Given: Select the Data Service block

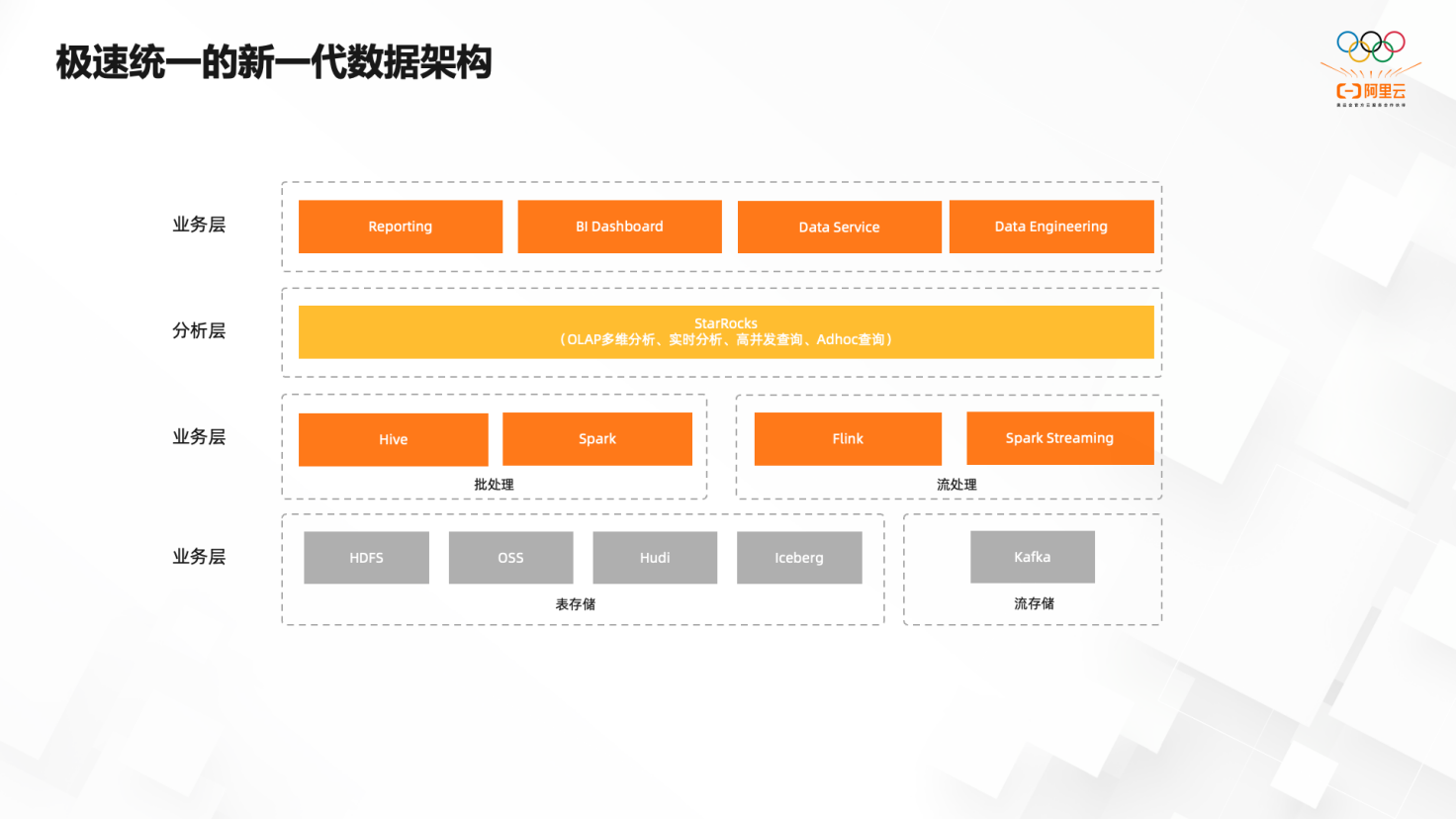Looking at the screenshot, I should coord(839,227).
